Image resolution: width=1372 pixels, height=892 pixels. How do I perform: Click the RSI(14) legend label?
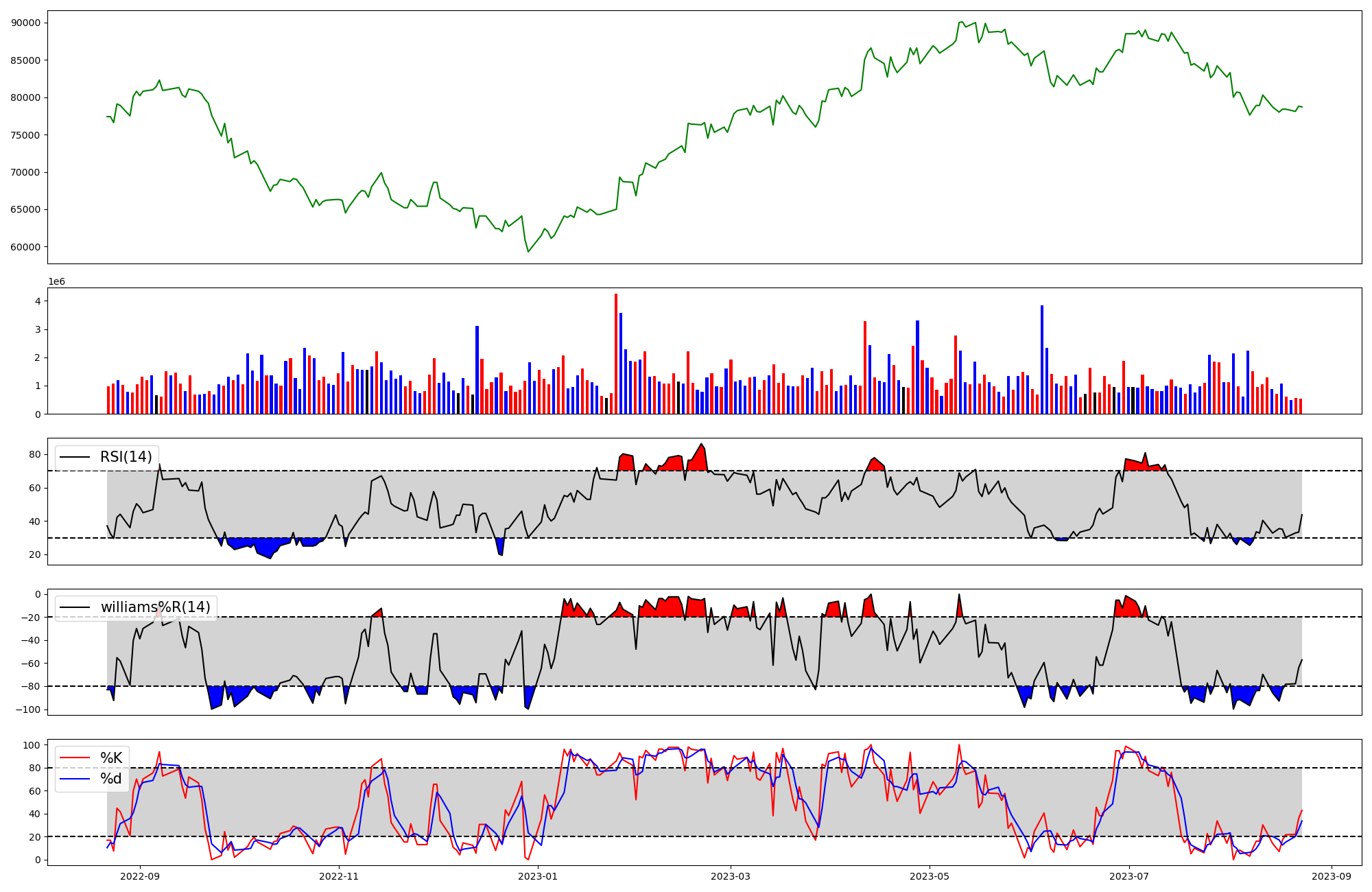126,457
